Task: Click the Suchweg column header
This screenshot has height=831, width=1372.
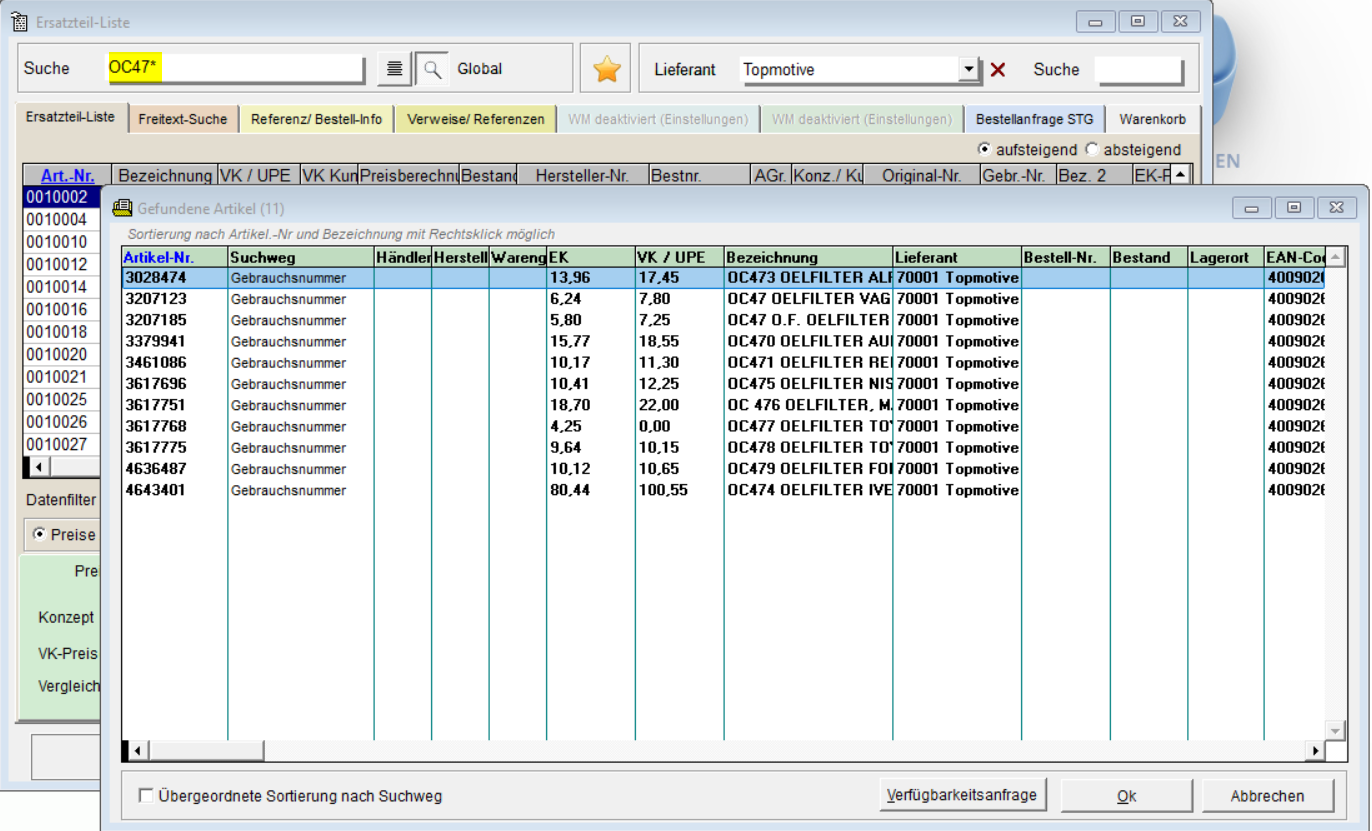Action: (301, 257)
